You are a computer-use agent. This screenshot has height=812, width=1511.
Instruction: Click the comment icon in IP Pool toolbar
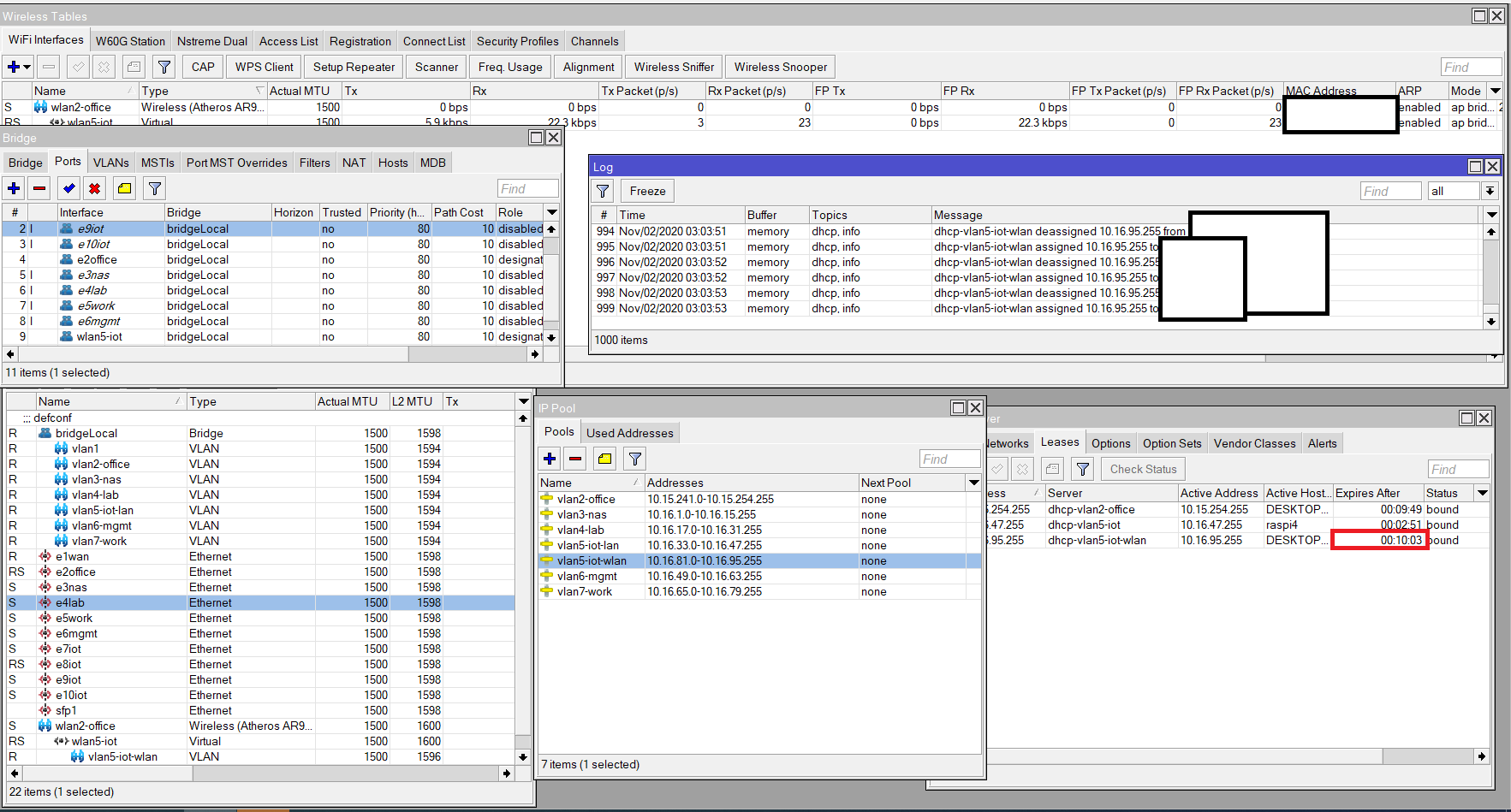pos(604,459)
